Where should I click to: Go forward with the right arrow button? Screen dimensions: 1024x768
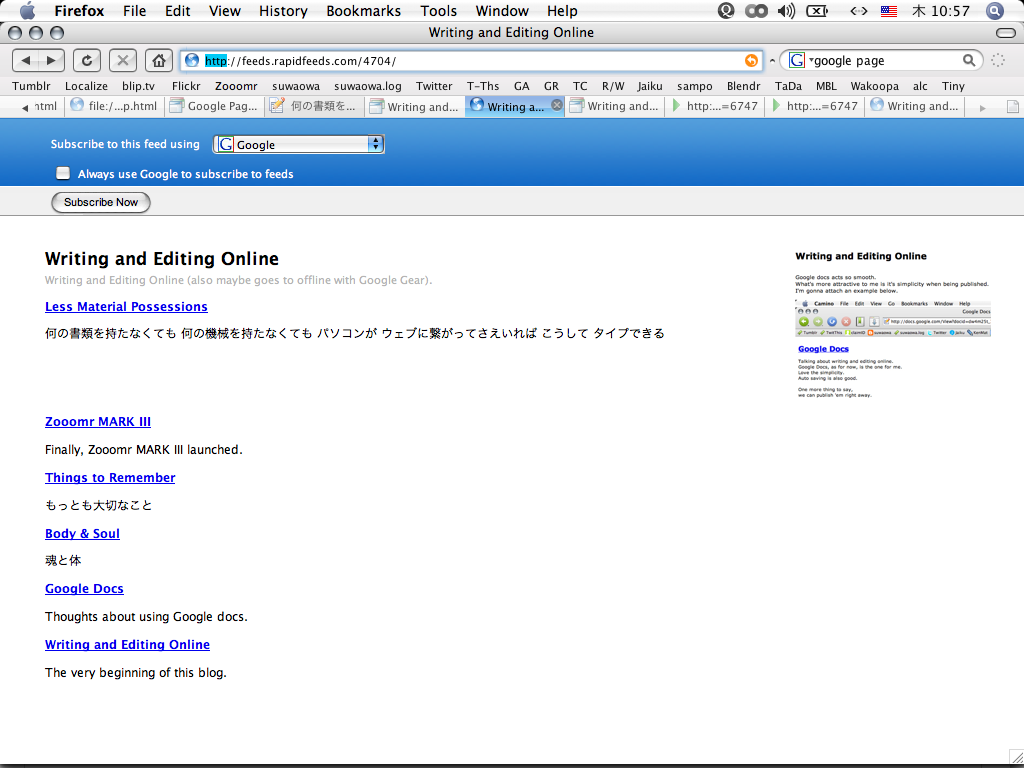pos(51,61)
